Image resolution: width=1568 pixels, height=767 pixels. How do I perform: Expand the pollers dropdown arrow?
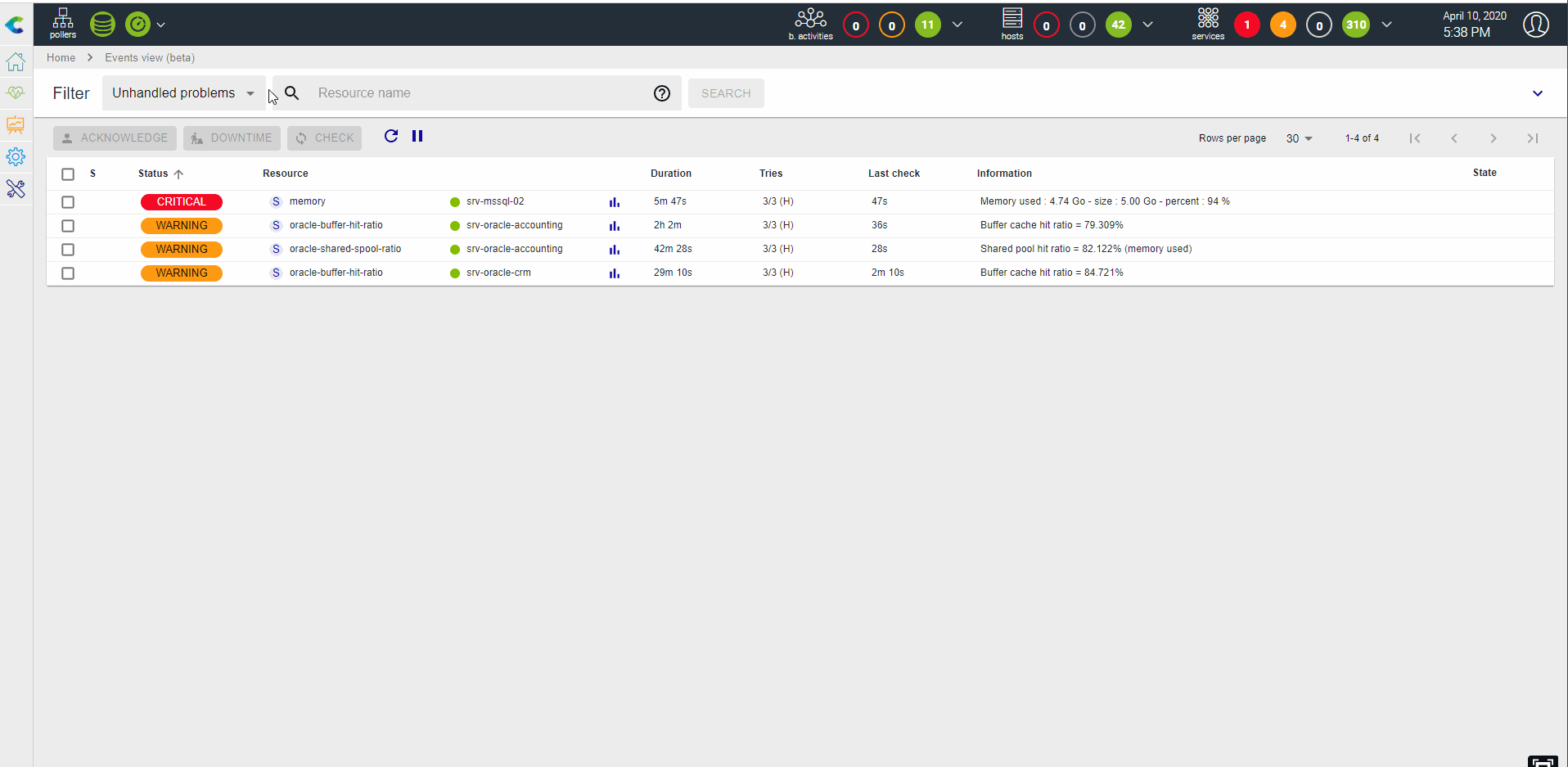click(x=161, y=25)
